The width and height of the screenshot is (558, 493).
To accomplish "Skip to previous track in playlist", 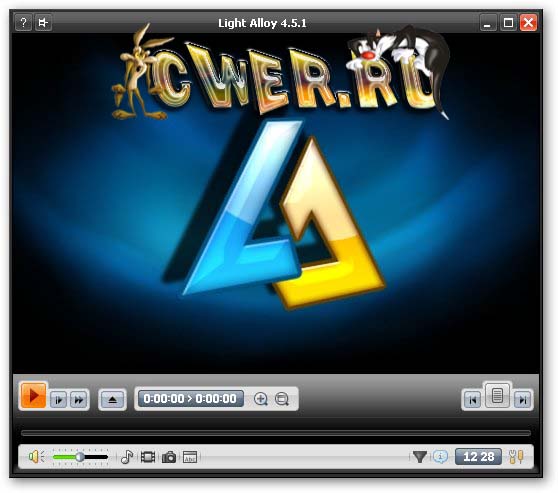I will point(473,400).
